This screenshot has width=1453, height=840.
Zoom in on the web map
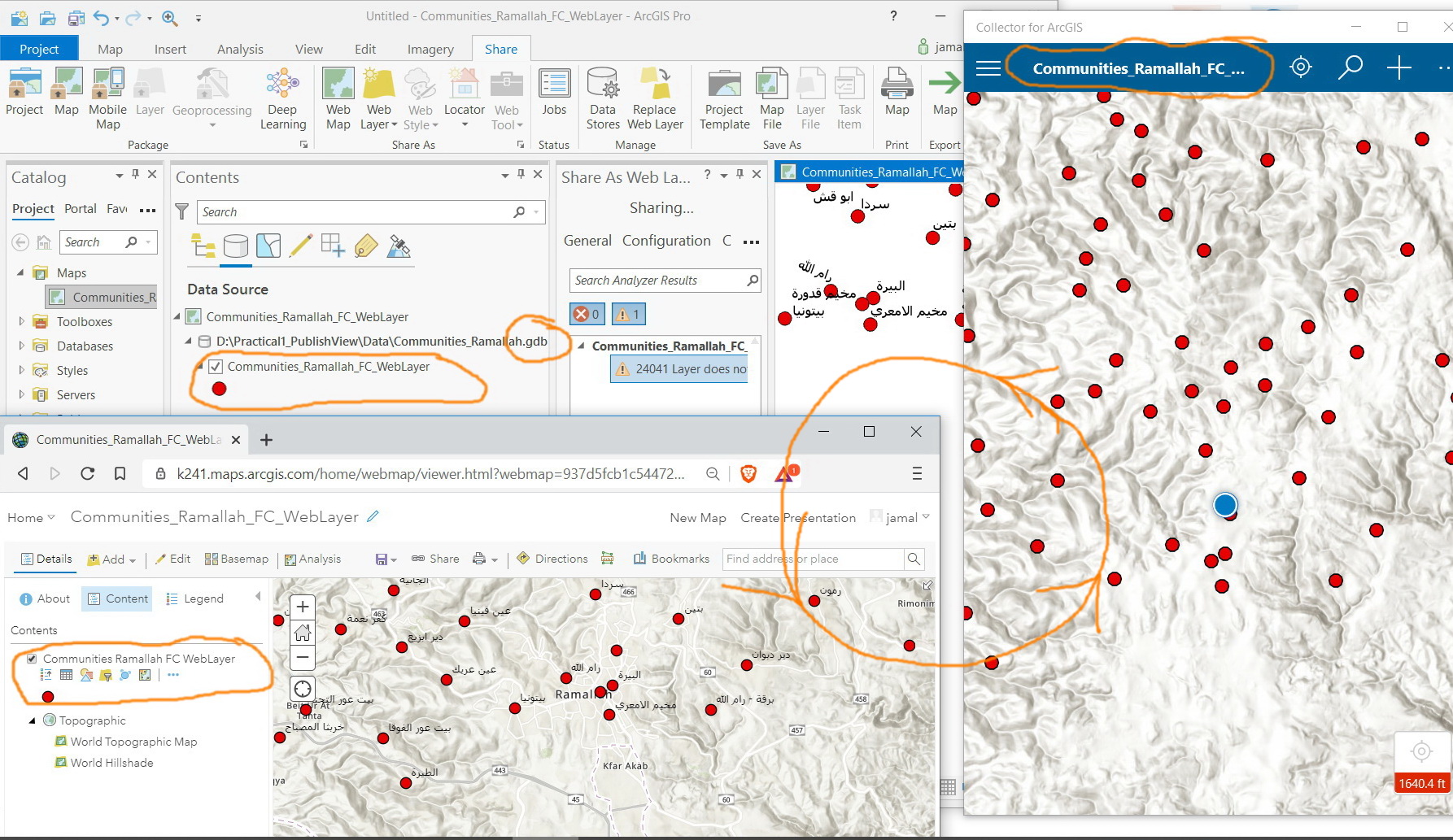[x=303, y=607]
